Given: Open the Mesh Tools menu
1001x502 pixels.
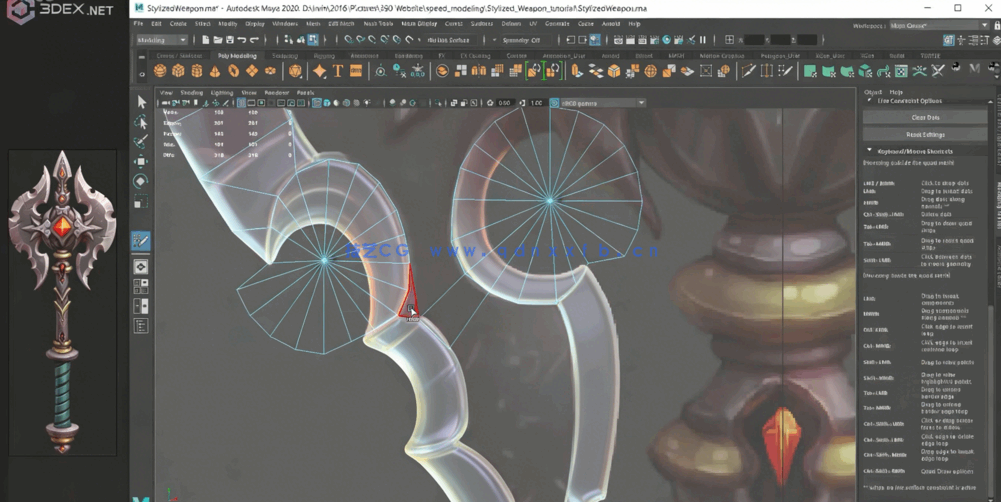Looking at the screenshot, I should coord(379,24).
